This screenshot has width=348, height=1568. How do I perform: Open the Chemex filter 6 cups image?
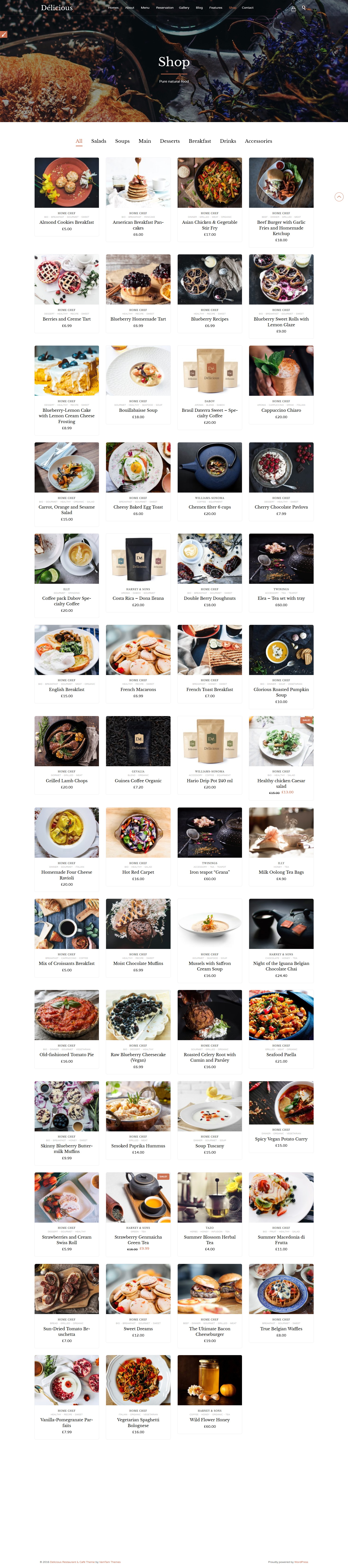point(210,467)
